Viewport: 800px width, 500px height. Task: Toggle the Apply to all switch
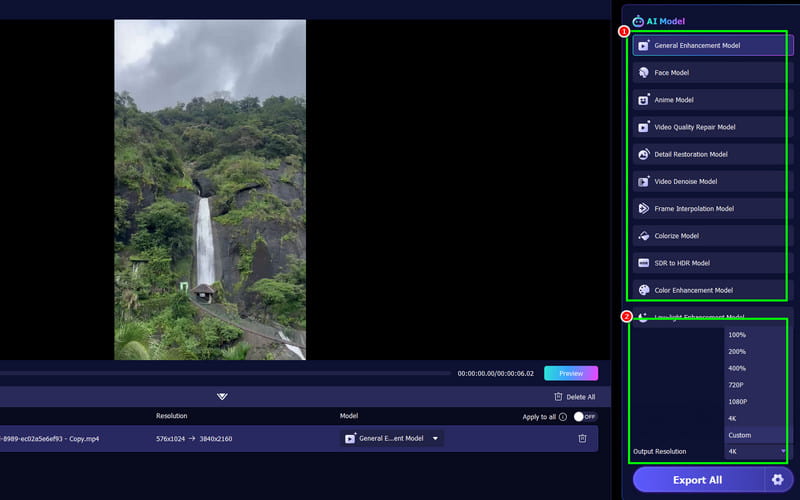(x=584, y=416)
